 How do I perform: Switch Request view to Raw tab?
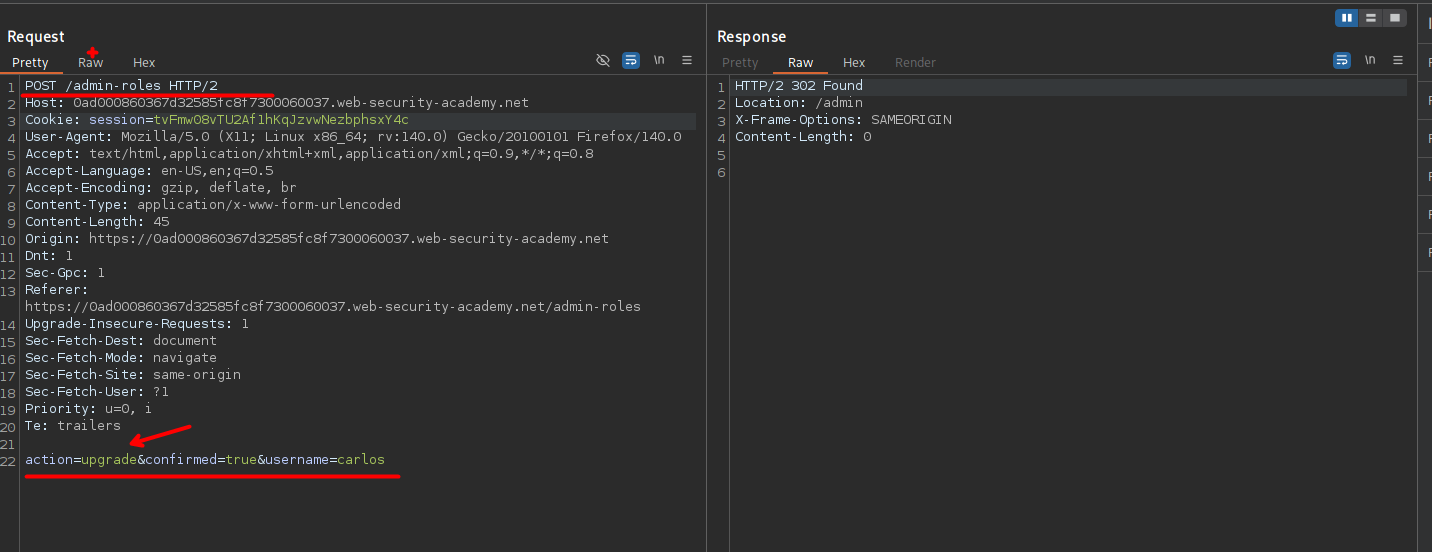90,62
